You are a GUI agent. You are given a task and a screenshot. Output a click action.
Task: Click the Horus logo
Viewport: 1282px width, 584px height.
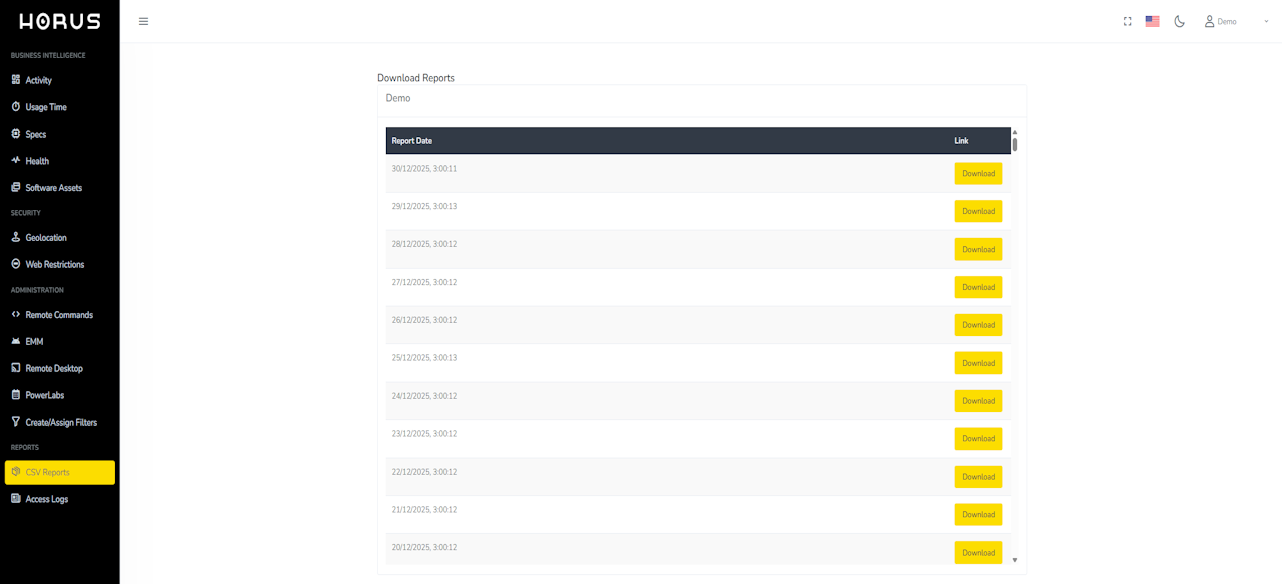tap(60, 21)
